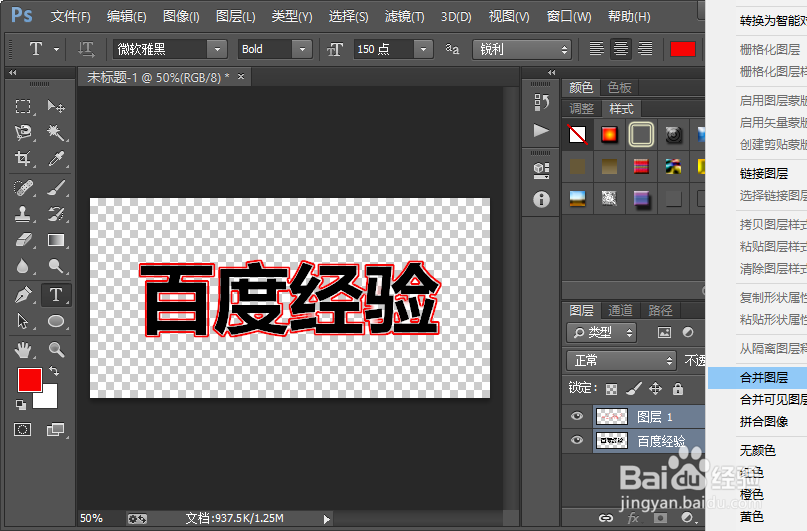
Task: Open the History panel icon
Action: pos(541,102)
